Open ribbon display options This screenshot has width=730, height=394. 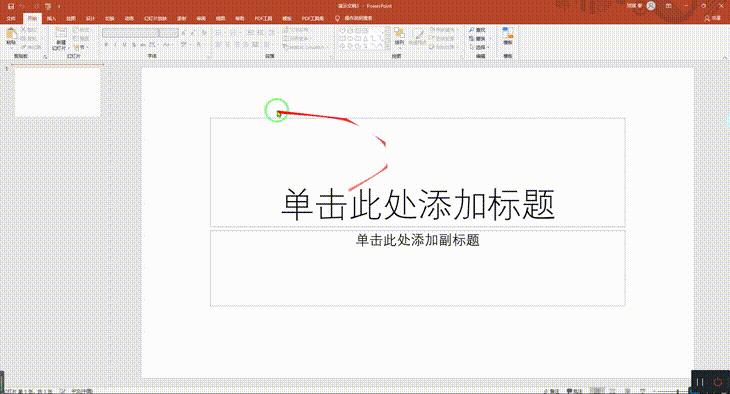click(x=669, y=6)
